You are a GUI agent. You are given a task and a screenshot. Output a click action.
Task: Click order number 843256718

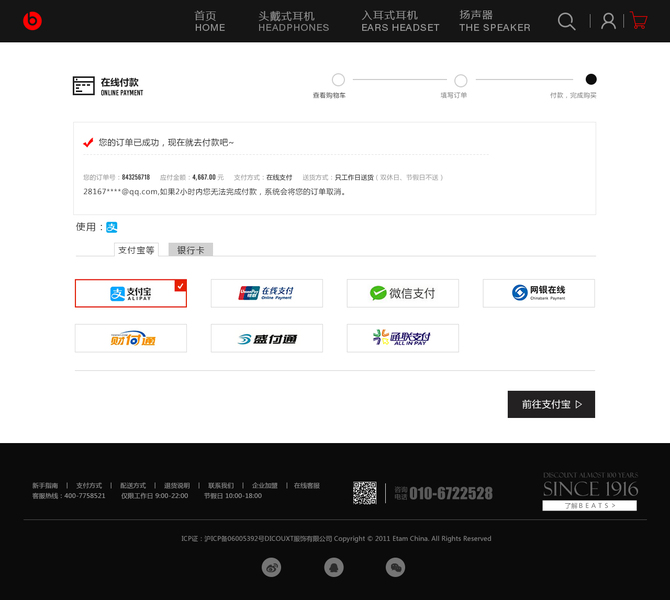[x=136, y=177]
